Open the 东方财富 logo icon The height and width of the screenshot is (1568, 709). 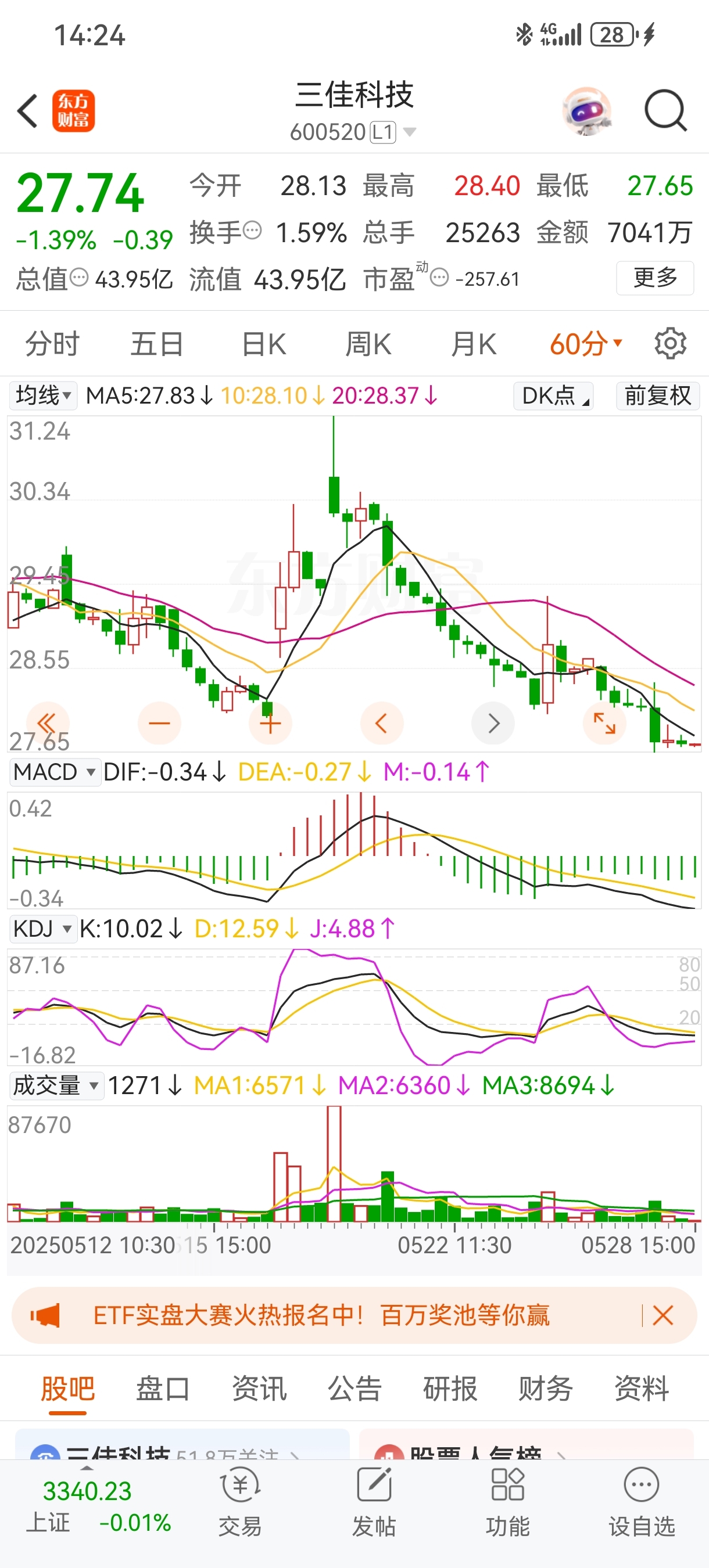click(x=73, y=111)
